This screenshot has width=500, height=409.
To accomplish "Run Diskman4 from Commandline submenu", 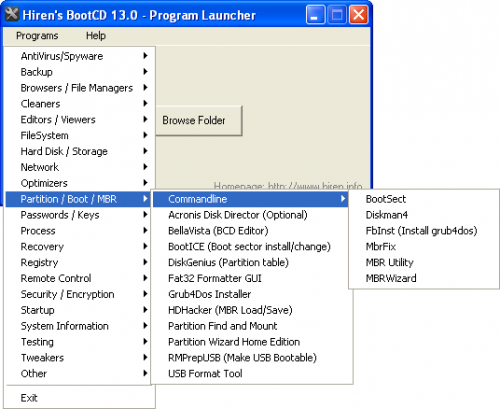I will 424,215.
